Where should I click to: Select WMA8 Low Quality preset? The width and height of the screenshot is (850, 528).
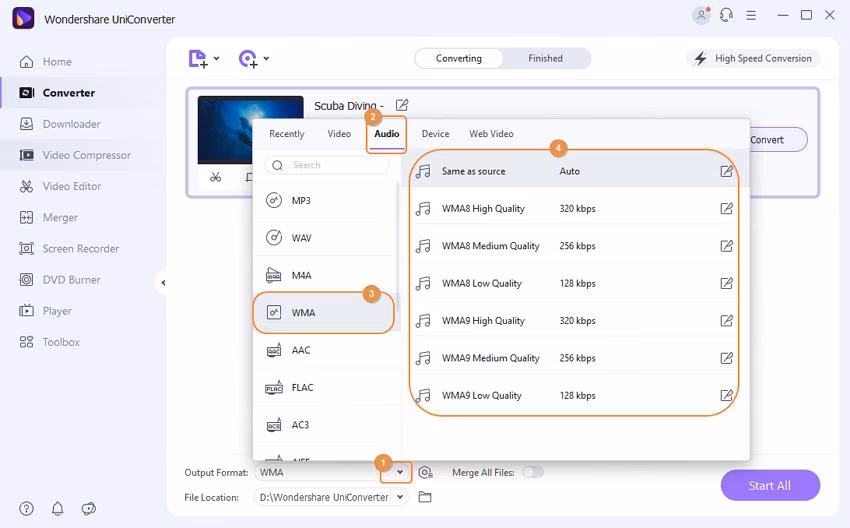574,284
